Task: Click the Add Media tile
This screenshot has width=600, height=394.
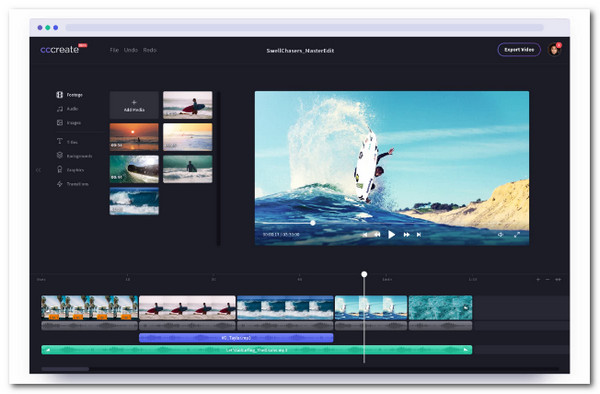Action: pyautogui.click(x=134, y=105)
